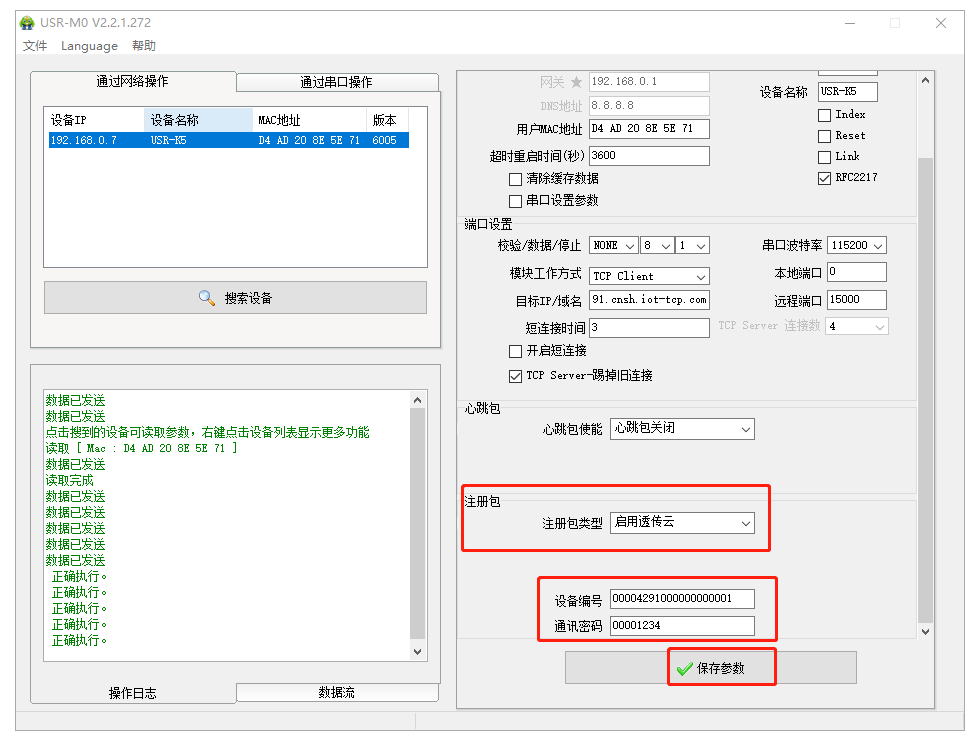
Task: Open the 注册包类型 dropdown
Action: 682,522
